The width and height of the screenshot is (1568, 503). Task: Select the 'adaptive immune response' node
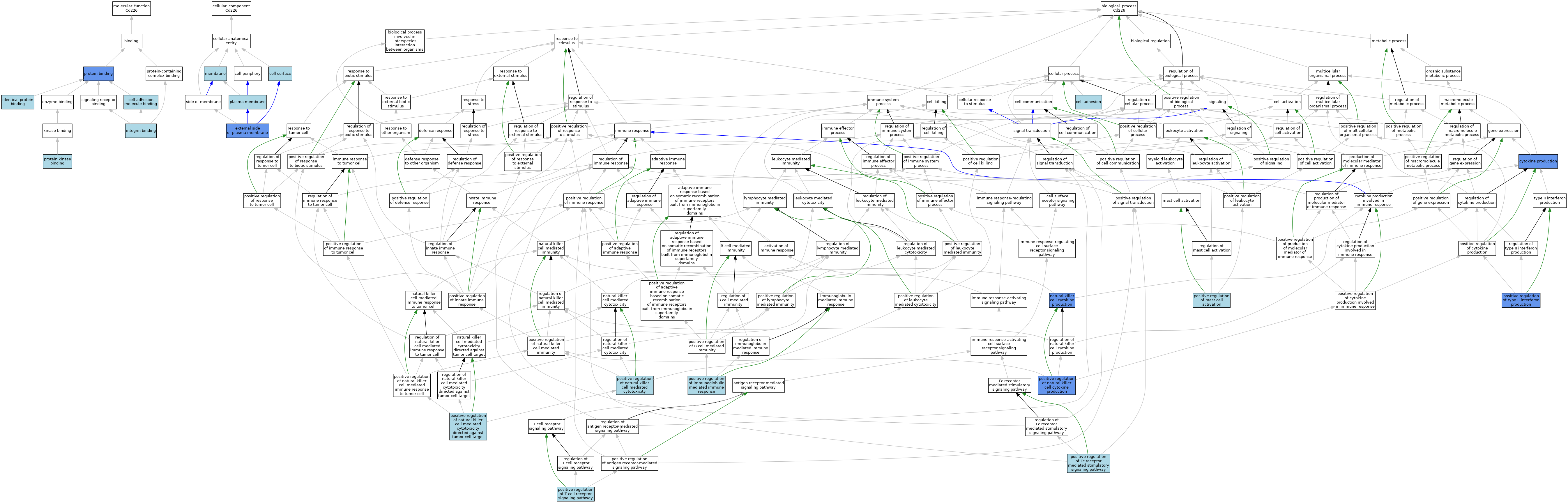pyautogui.click(x=668, y=161)
